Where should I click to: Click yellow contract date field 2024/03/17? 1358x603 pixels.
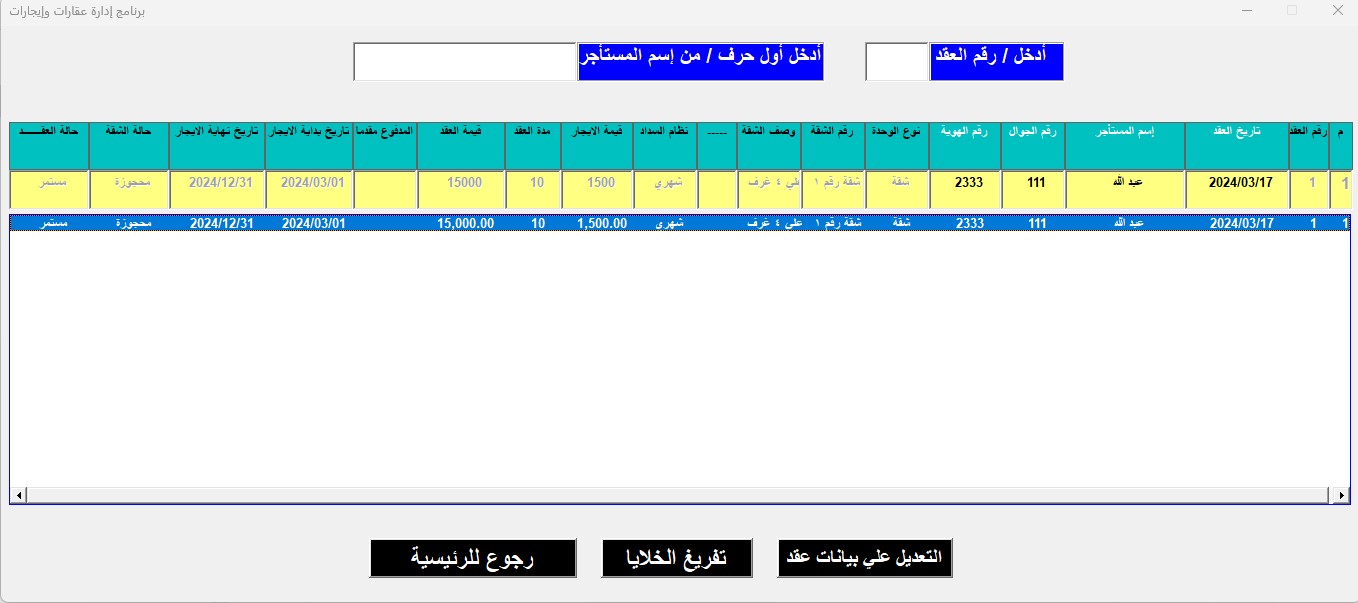point(1237,189)
